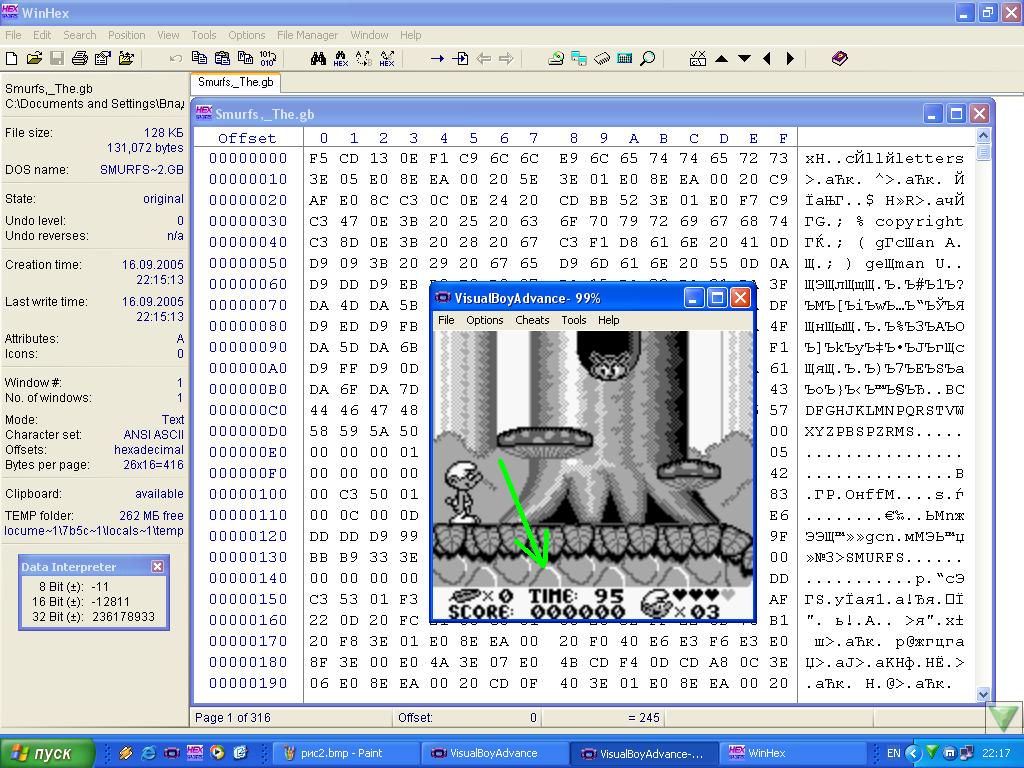Open WinHex Position menu
1024x768 pixels.
pos(127,35)
